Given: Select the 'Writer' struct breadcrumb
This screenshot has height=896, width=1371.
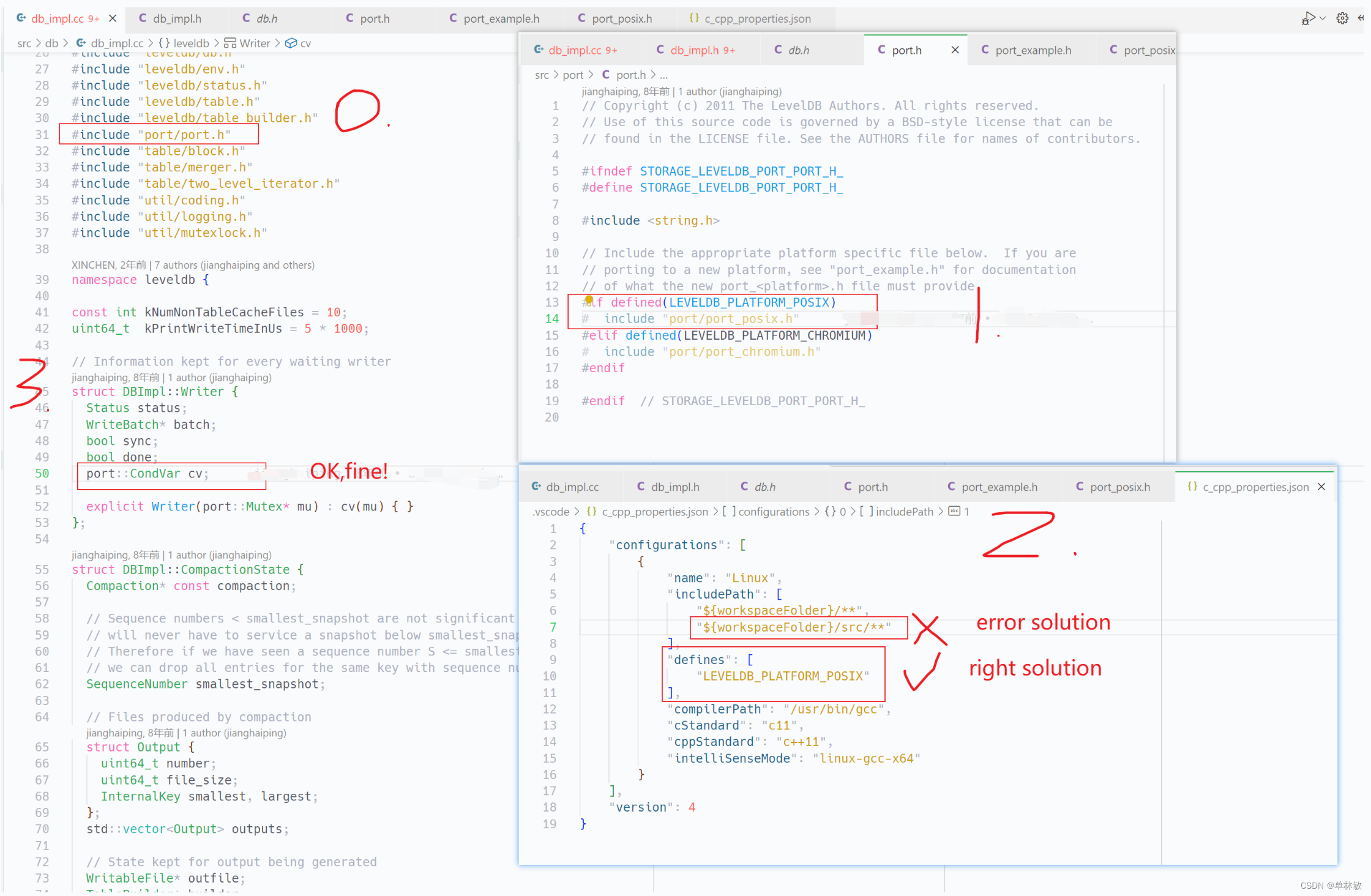Looking at the screenshot, I should click(x=255, y=43).
